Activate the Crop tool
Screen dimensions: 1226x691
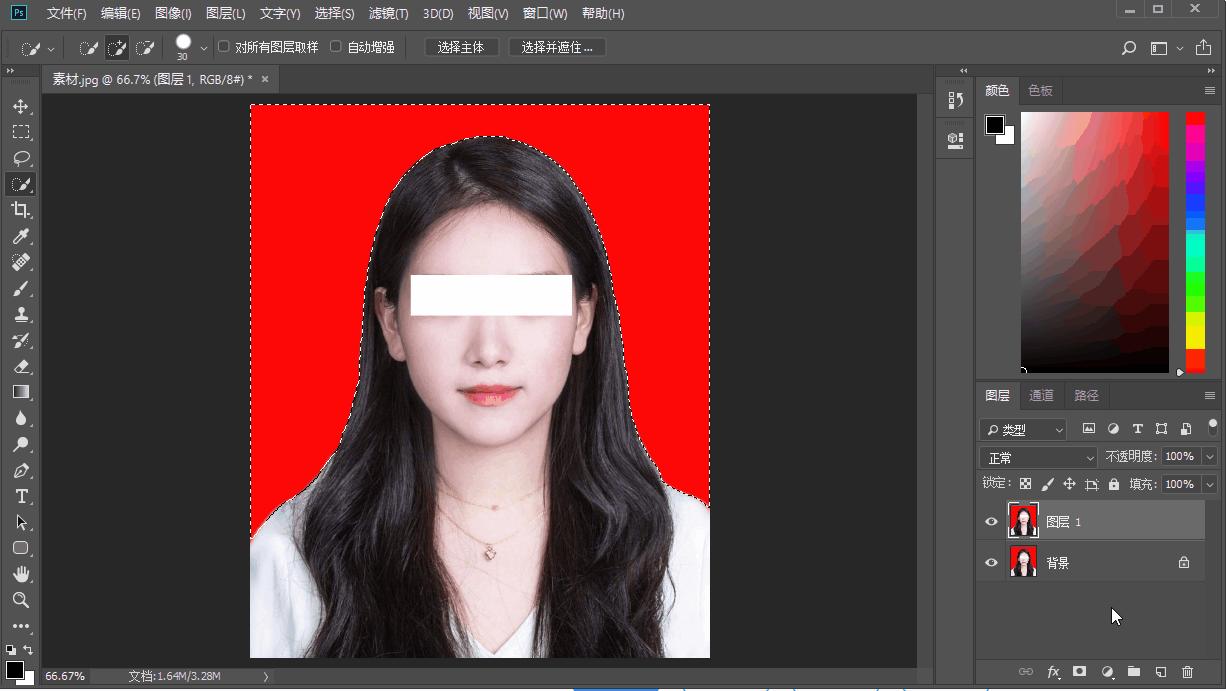pyautogui.click(x=22, y=210)
